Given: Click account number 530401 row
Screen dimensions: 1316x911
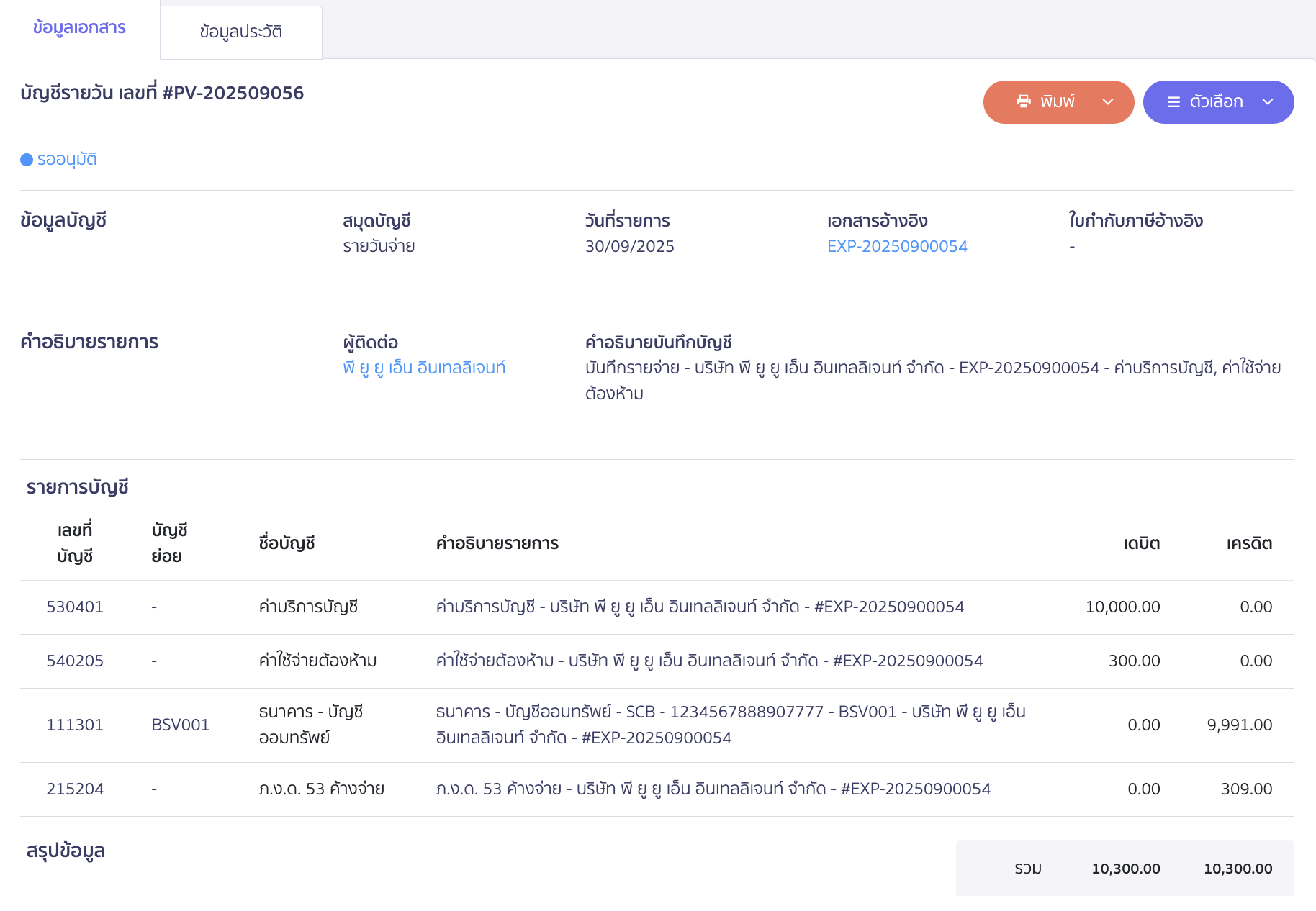Looking at the screenshot, I should [75, 607].
